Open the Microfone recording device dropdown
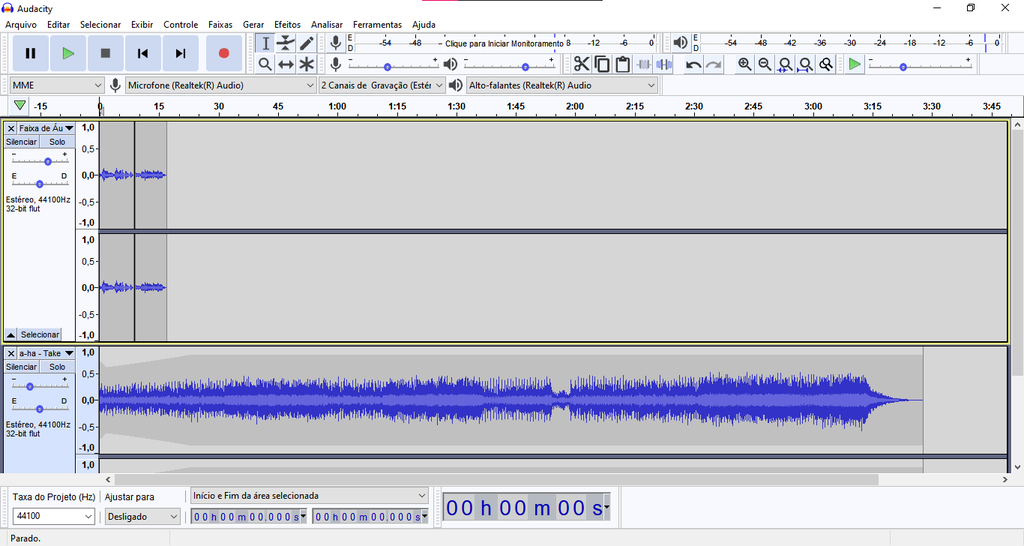1024x546 pixels. (x=221, y=86)
